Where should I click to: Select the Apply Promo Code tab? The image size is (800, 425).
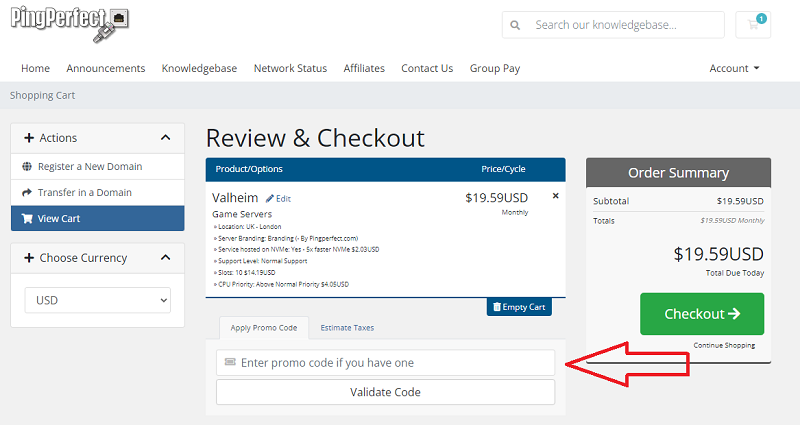pos(264,328)
